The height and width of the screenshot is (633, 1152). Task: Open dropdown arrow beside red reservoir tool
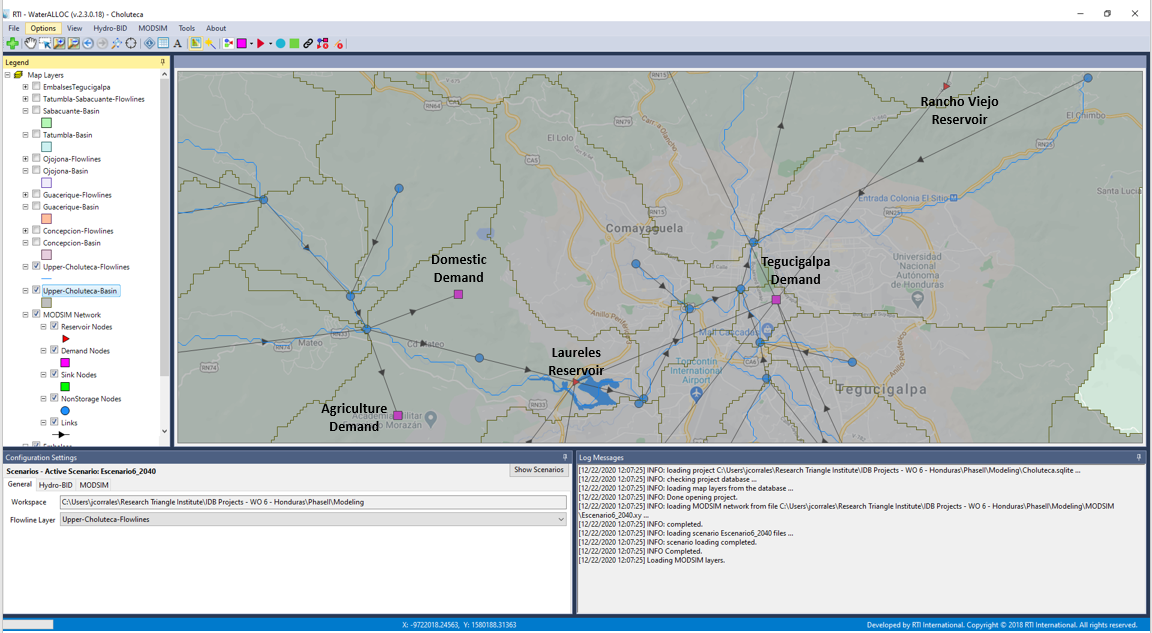pyautogui.click(x=270, y=43)
